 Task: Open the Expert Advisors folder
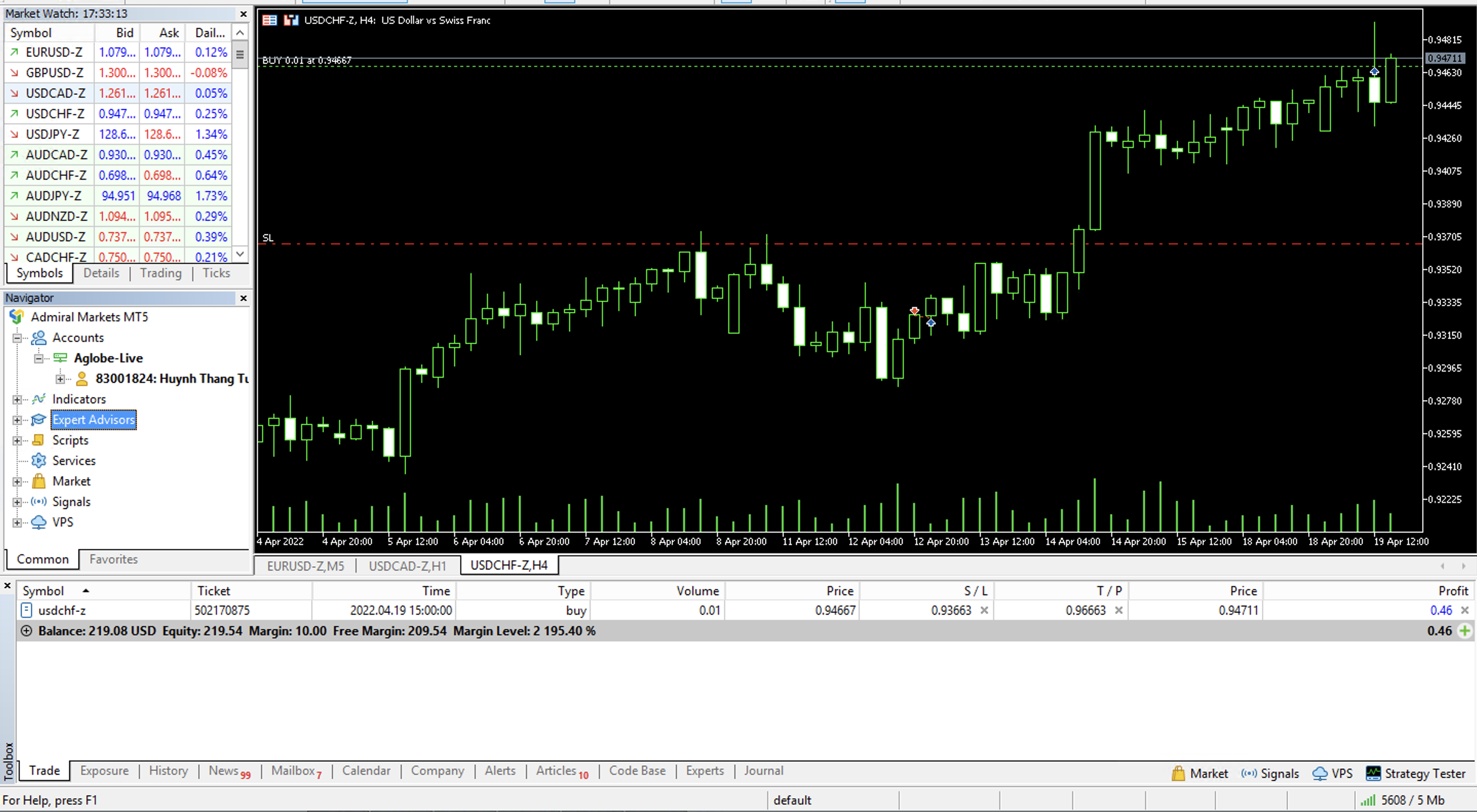pos(93,420)
